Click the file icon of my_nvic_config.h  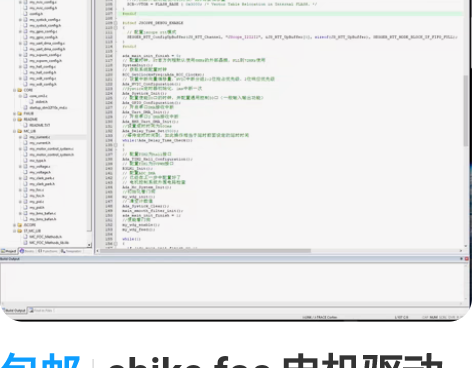click(26, 8)
